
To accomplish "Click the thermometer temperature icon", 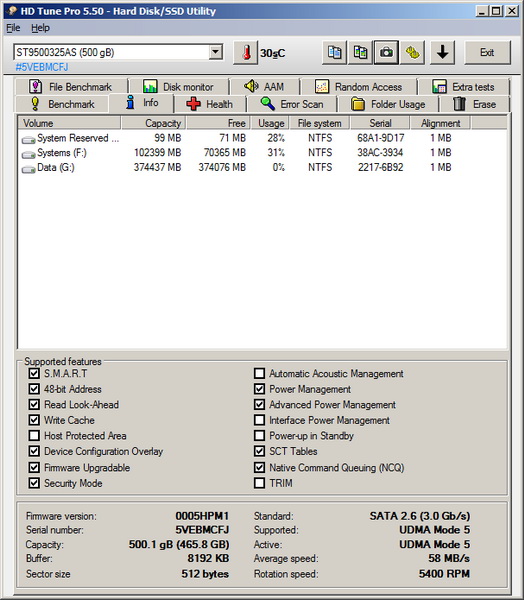I will (x=246, y=52).
